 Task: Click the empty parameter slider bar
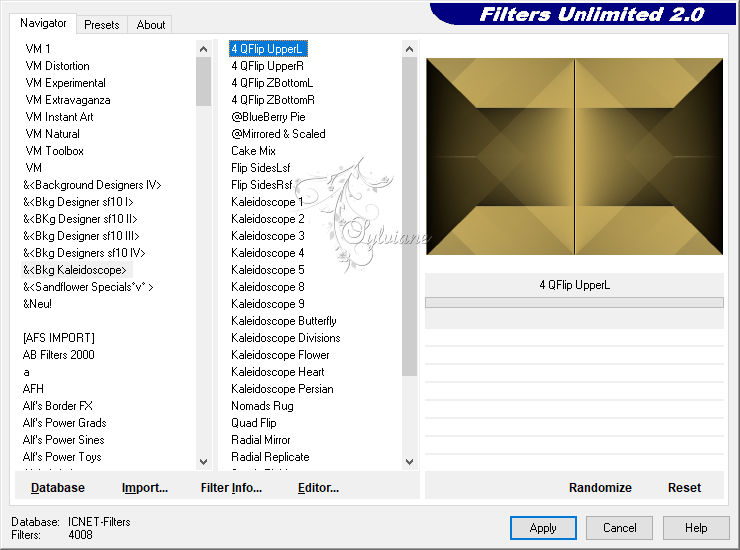(574, 303)
